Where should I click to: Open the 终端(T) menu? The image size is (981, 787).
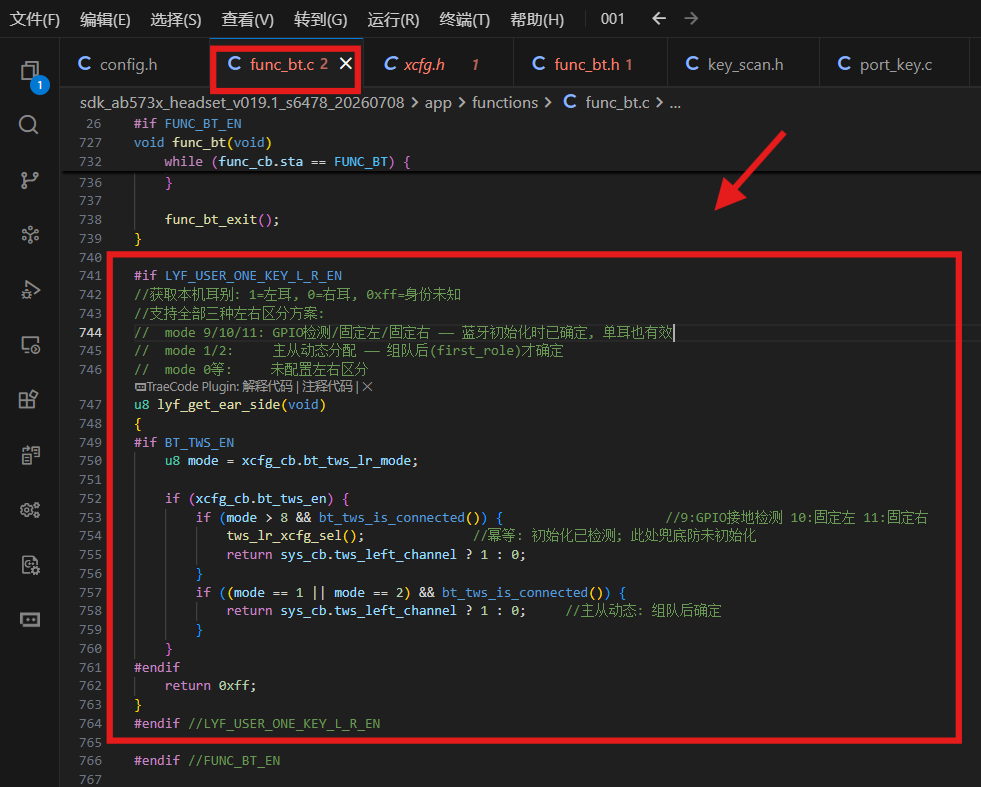[464, 19]
